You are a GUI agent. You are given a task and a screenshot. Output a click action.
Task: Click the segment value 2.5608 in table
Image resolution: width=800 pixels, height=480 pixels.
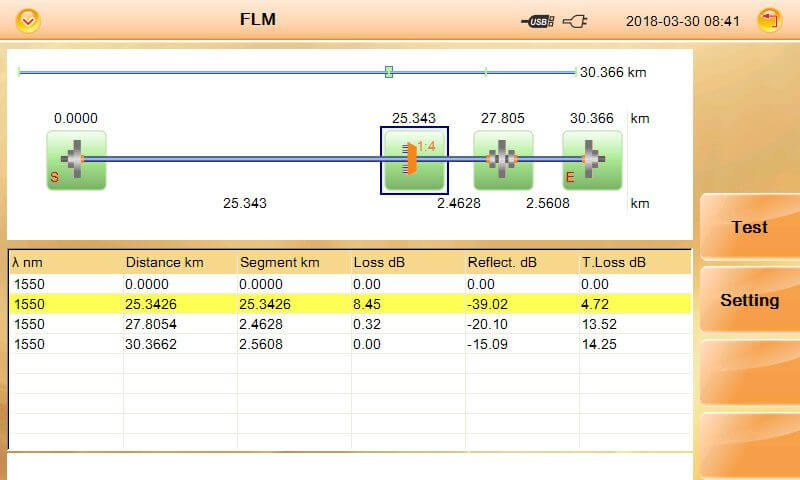(261, 344)
